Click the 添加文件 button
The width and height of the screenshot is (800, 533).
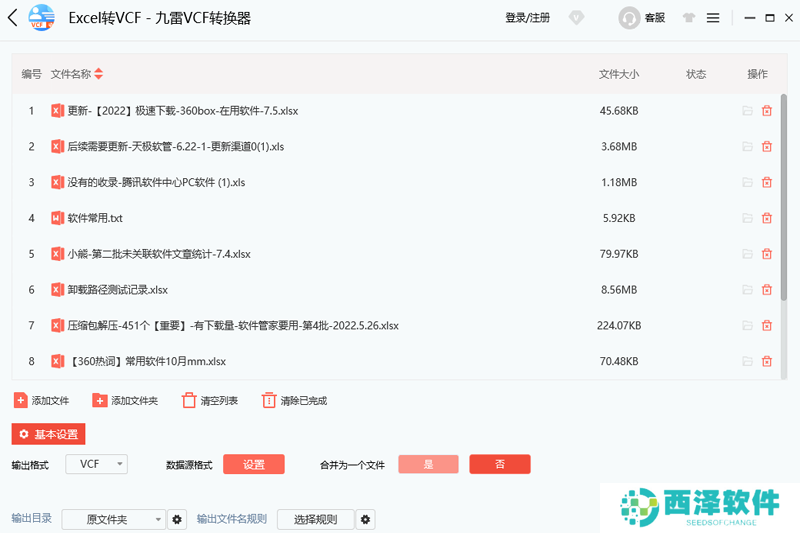(x=41, y=400)
